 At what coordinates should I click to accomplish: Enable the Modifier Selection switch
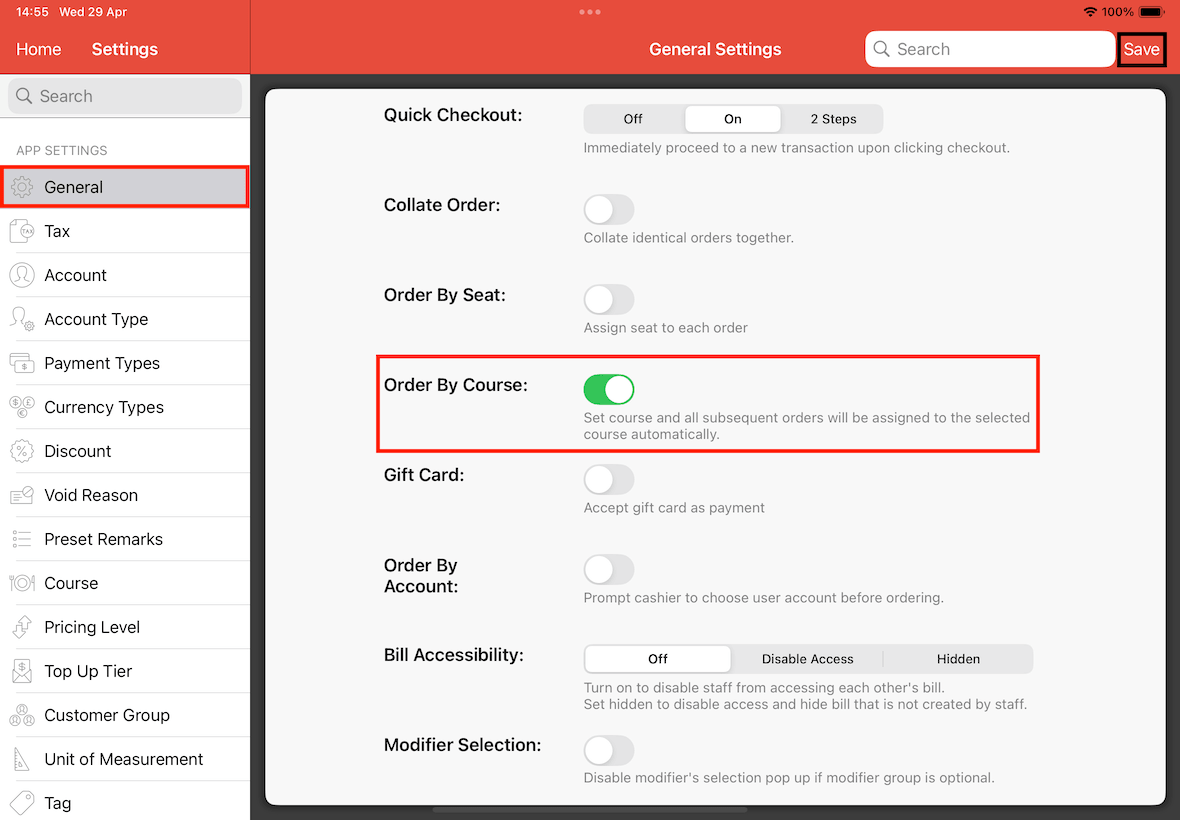(609, 750)
